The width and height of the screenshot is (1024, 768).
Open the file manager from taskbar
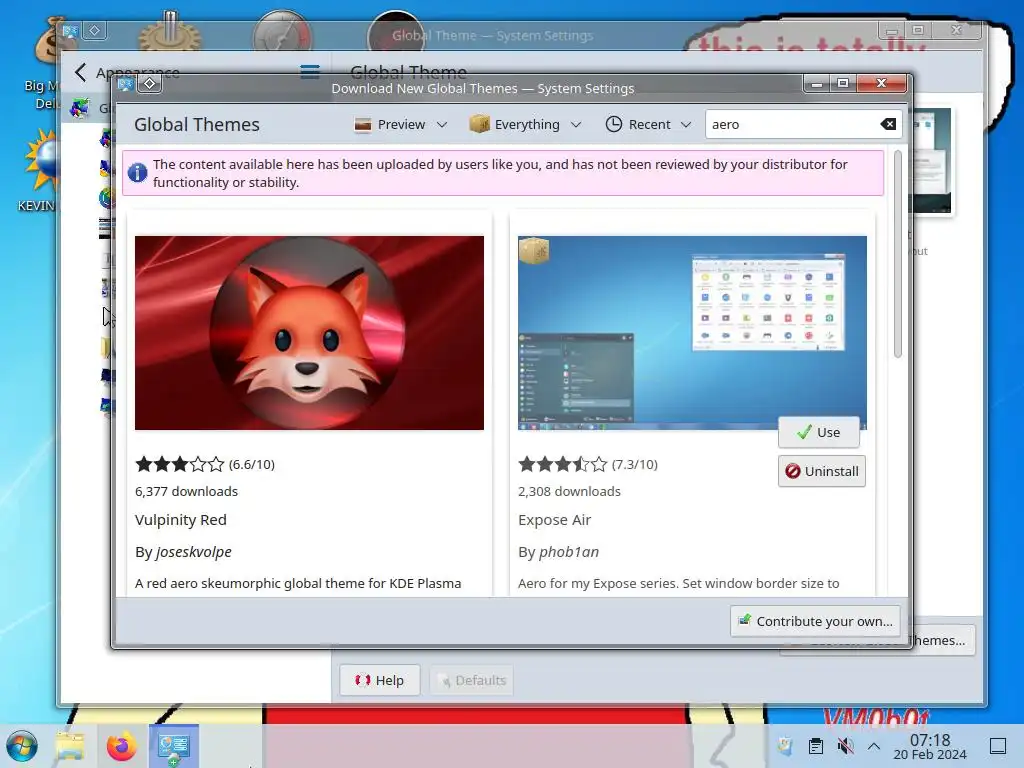point(70,746)
